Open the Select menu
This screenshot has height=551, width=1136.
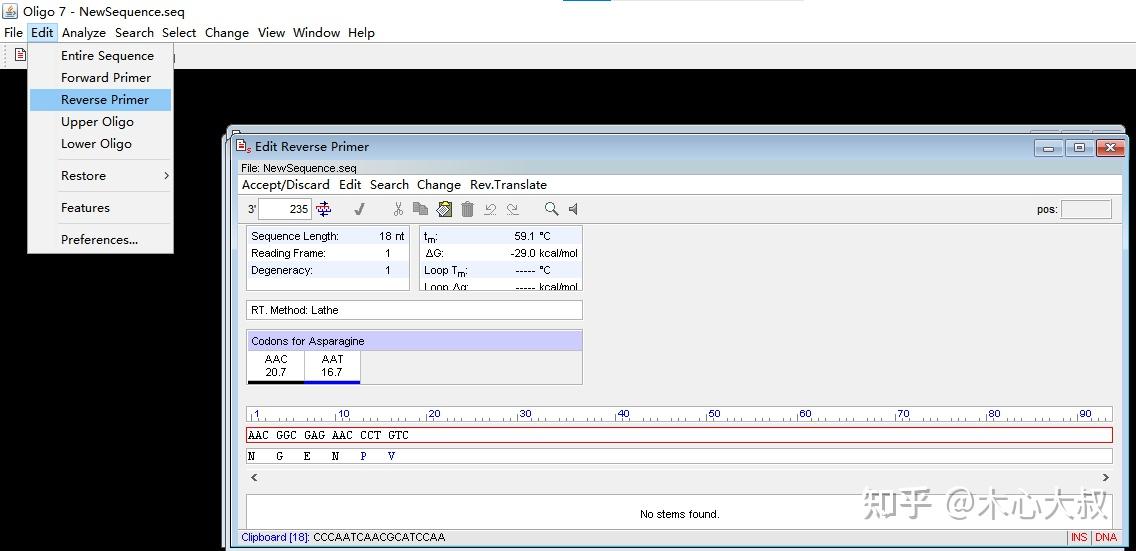(x=179, y=33)
